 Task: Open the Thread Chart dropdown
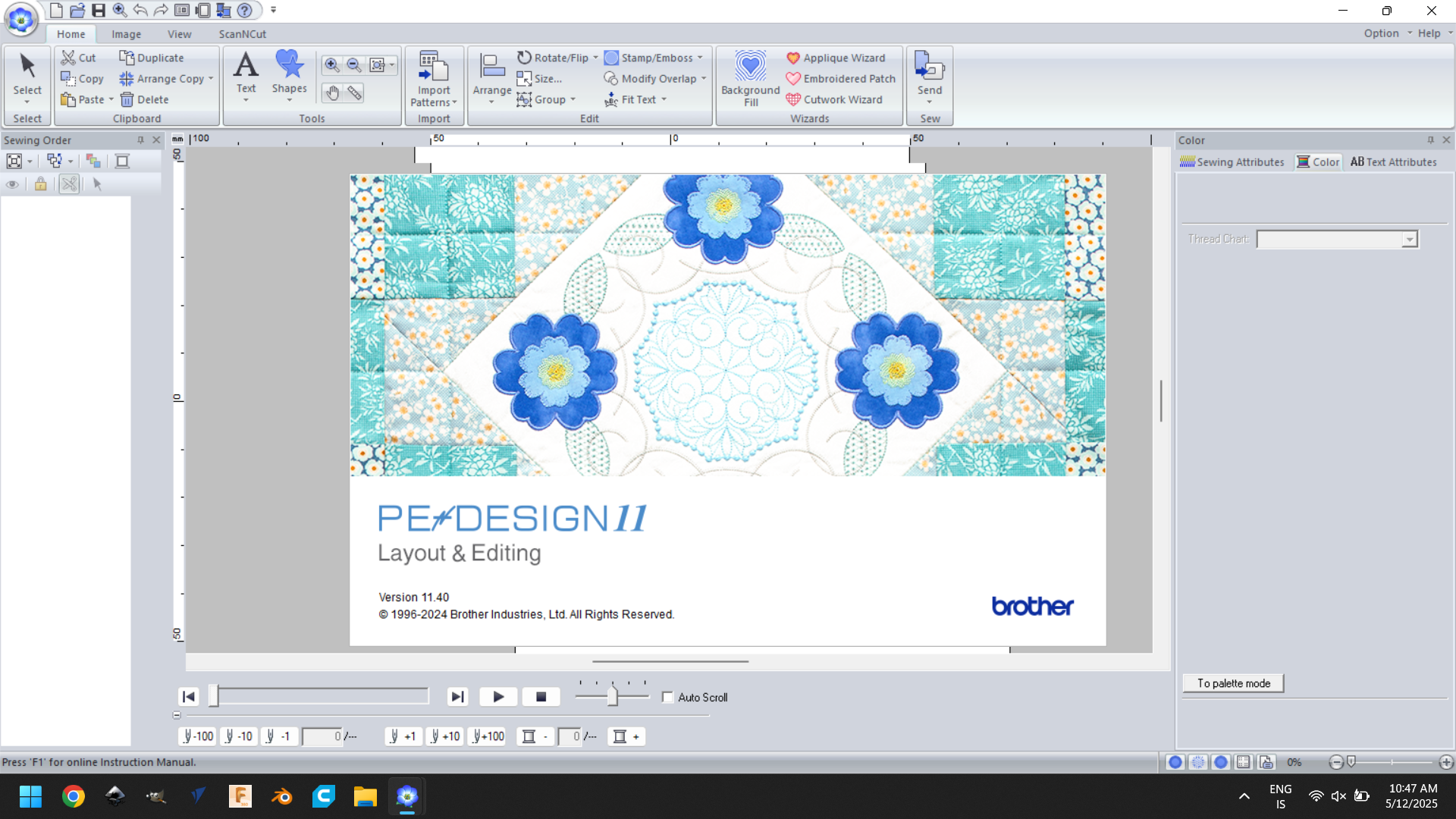point(1409,240)
